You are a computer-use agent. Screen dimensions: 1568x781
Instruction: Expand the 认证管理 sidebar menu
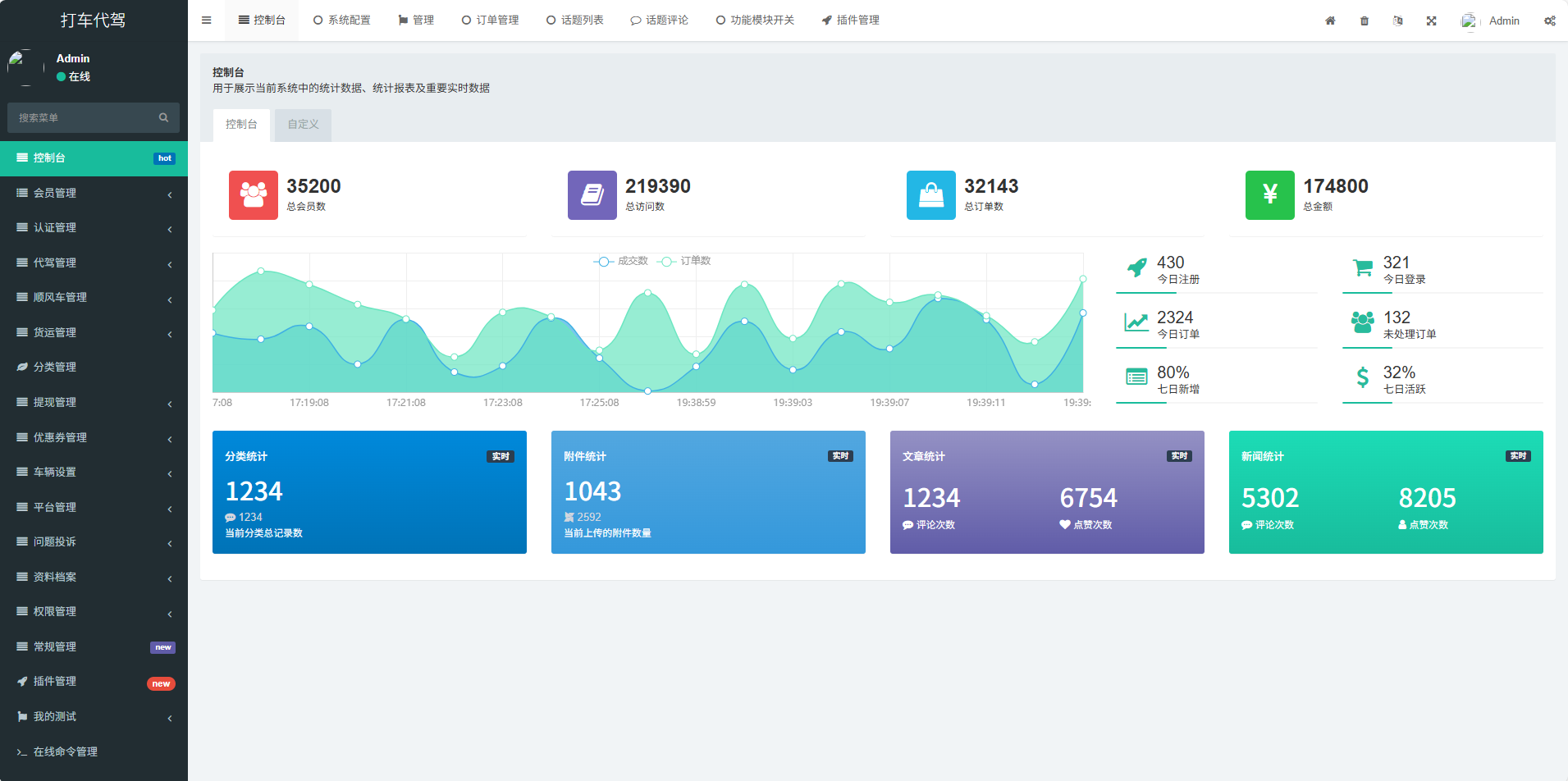94,228
